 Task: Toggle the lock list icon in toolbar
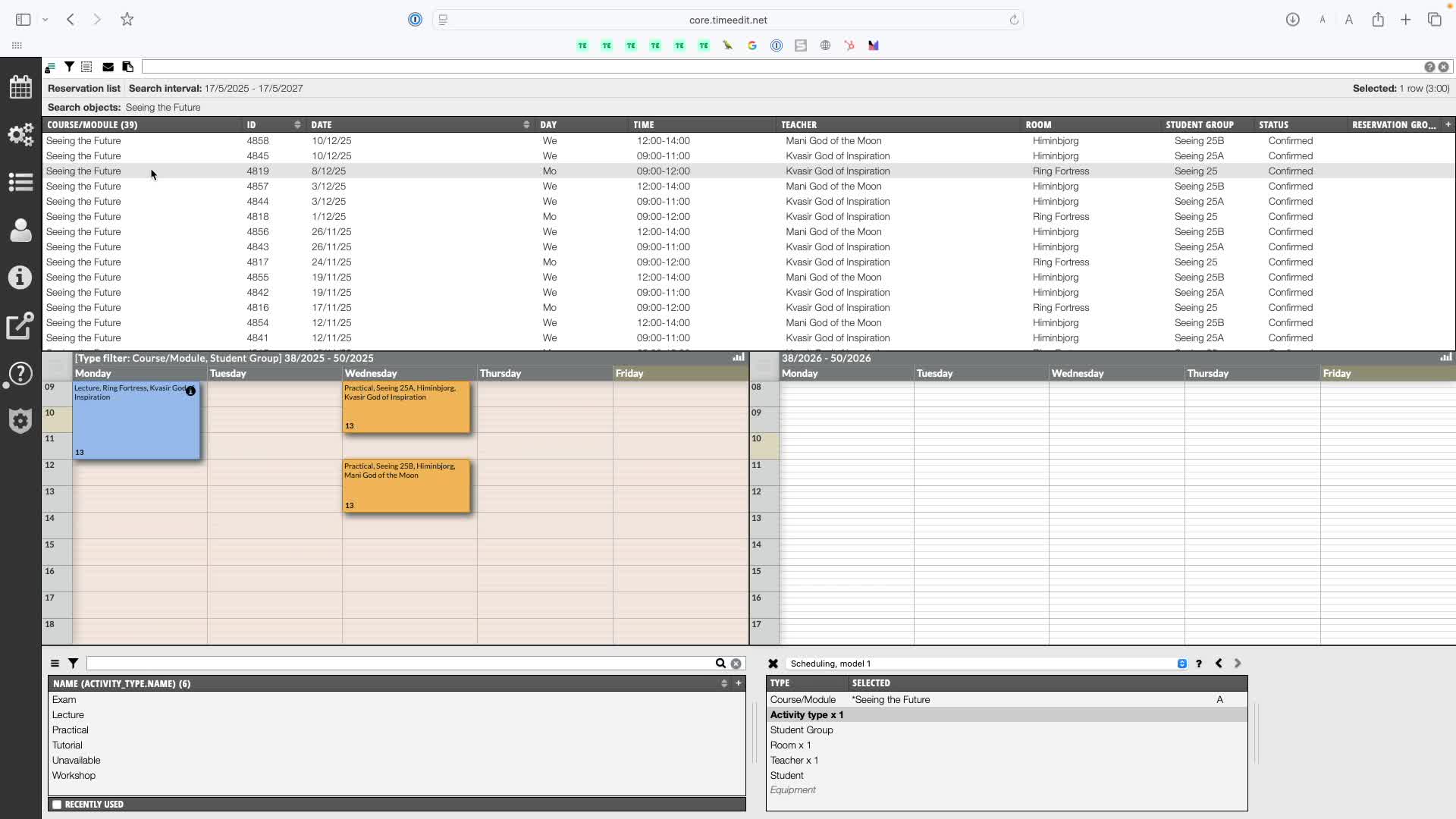[x=49, y=67]
